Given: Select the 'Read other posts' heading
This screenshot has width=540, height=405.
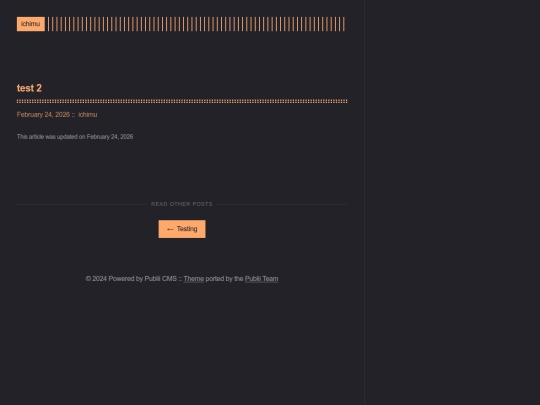Looking at the screenshot, I should coord(182,204).
